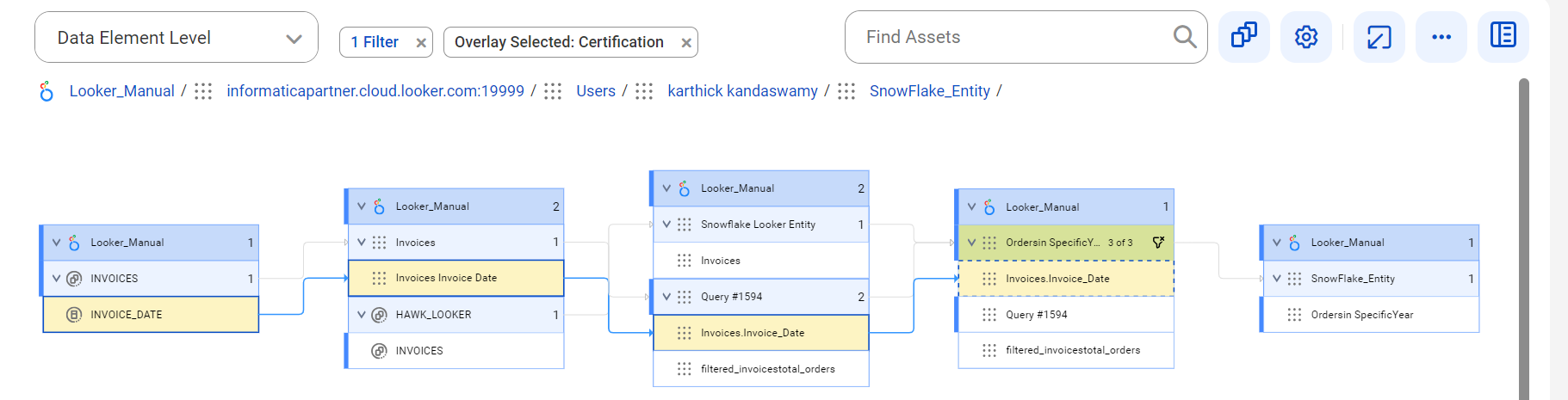Toggle the side panel icon
Screen dimensions: 1568x400
click(x=1503, y=36)
